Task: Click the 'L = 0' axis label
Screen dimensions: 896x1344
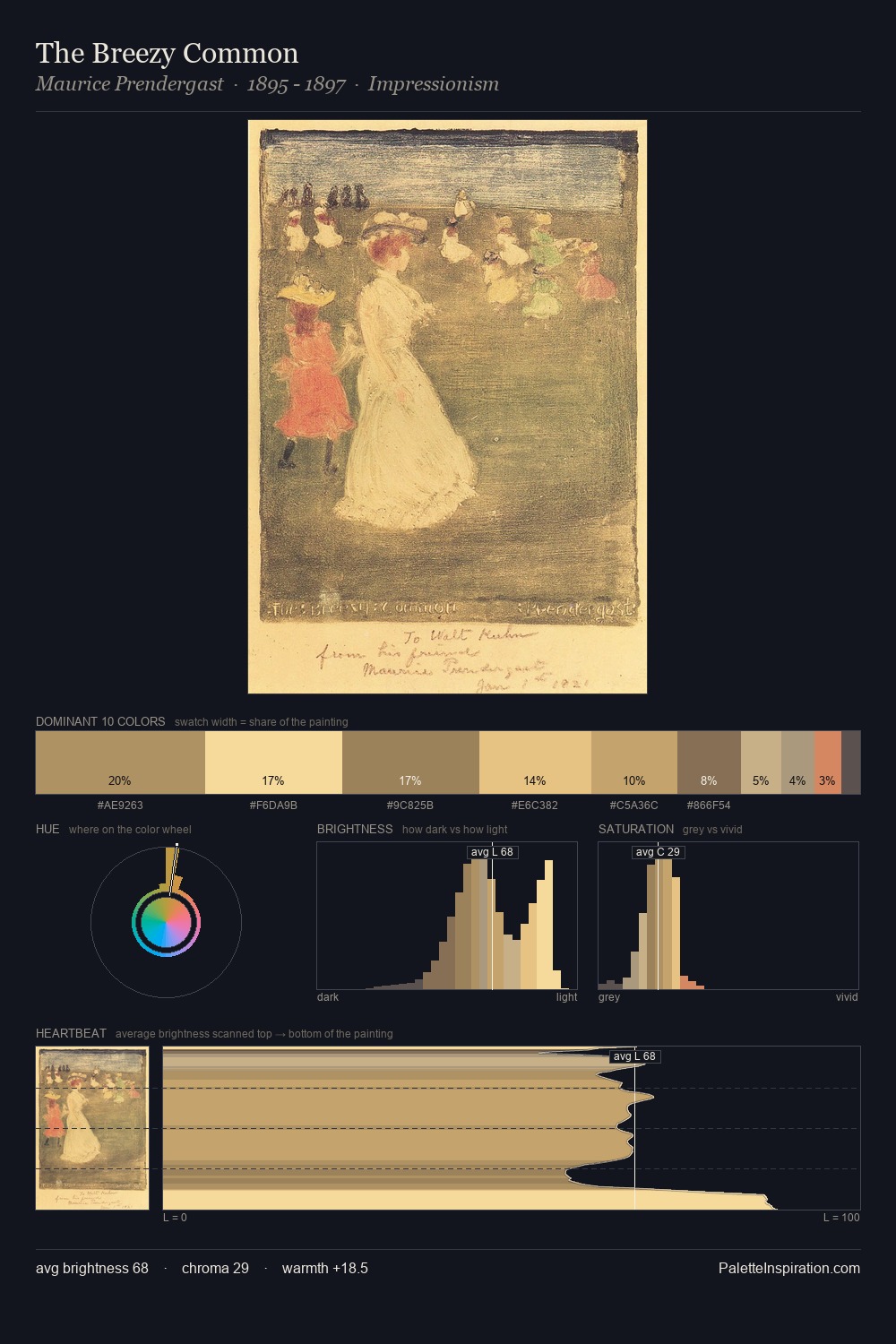Action: tap(175, 1218)
